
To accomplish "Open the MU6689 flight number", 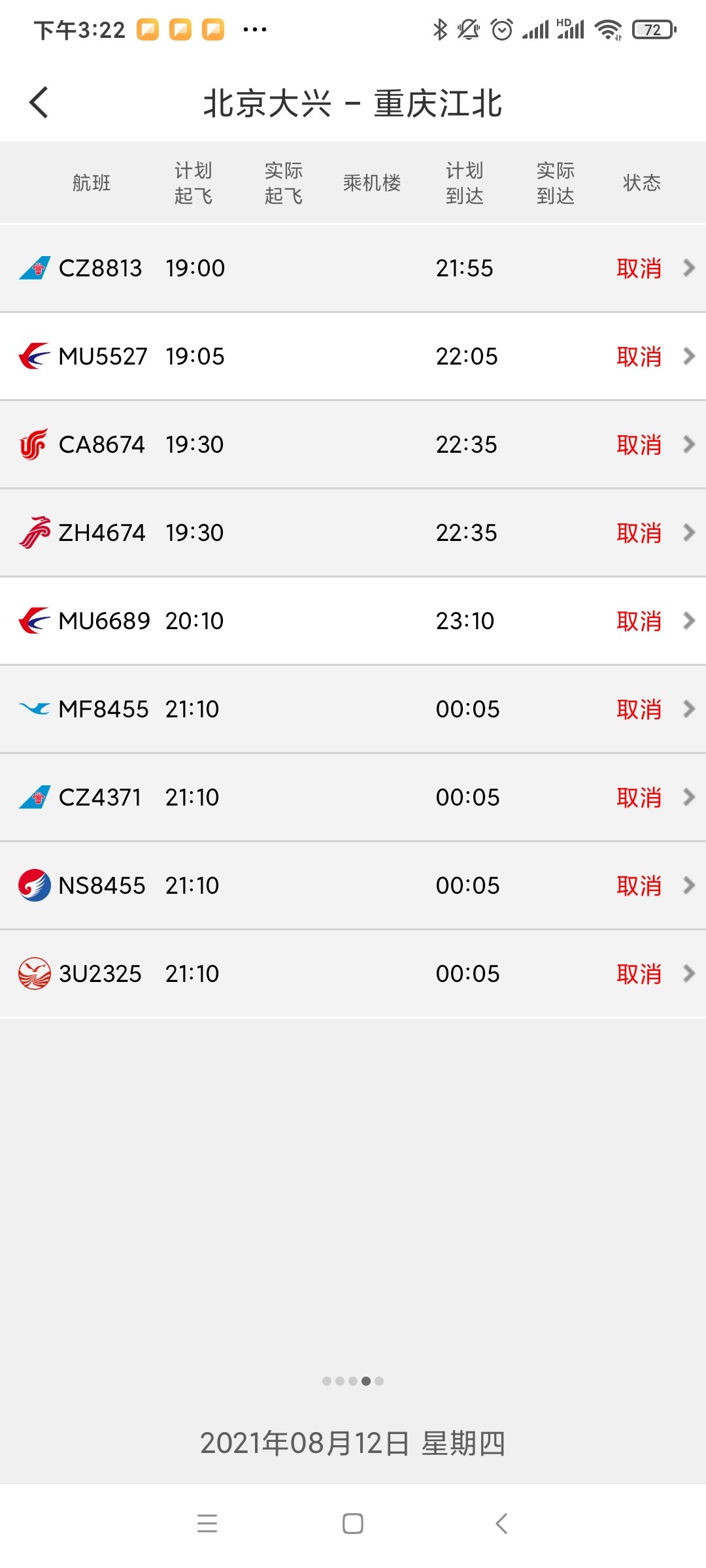I will point(104,621).
